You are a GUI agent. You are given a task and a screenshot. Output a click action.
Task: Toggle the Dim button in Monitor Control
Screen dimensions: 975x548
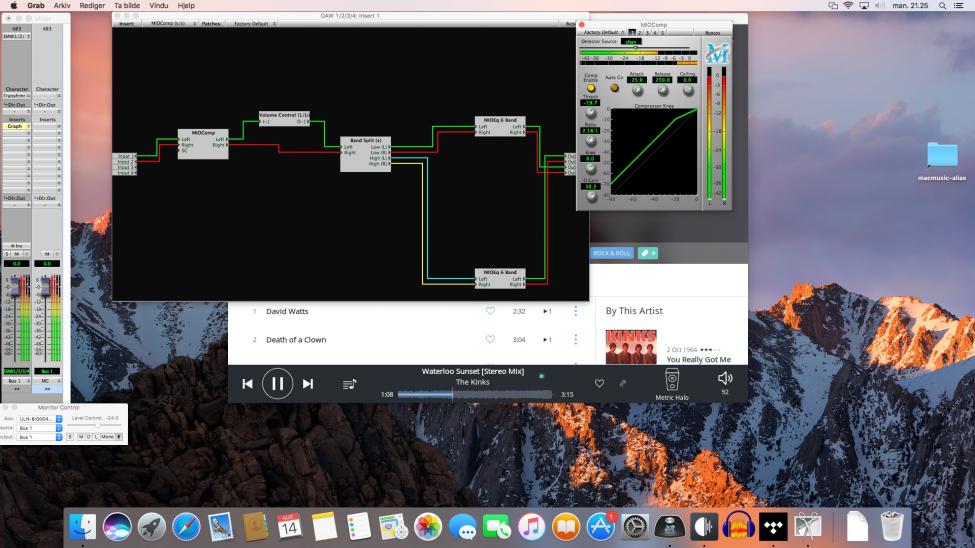click(x=88, y=437)
